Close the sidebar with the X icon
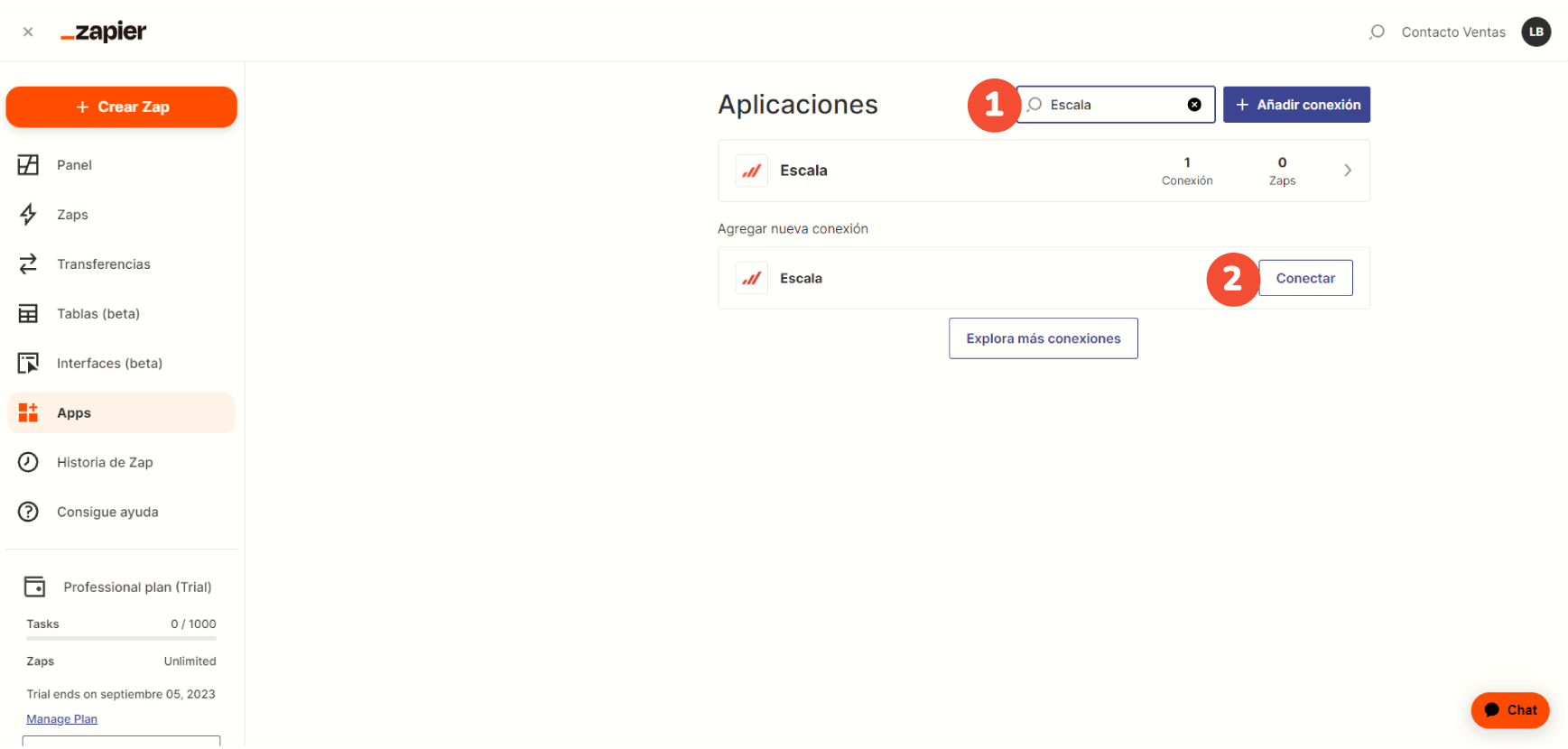The height and width of the screenshot is (749, 1568). [28, 32]
